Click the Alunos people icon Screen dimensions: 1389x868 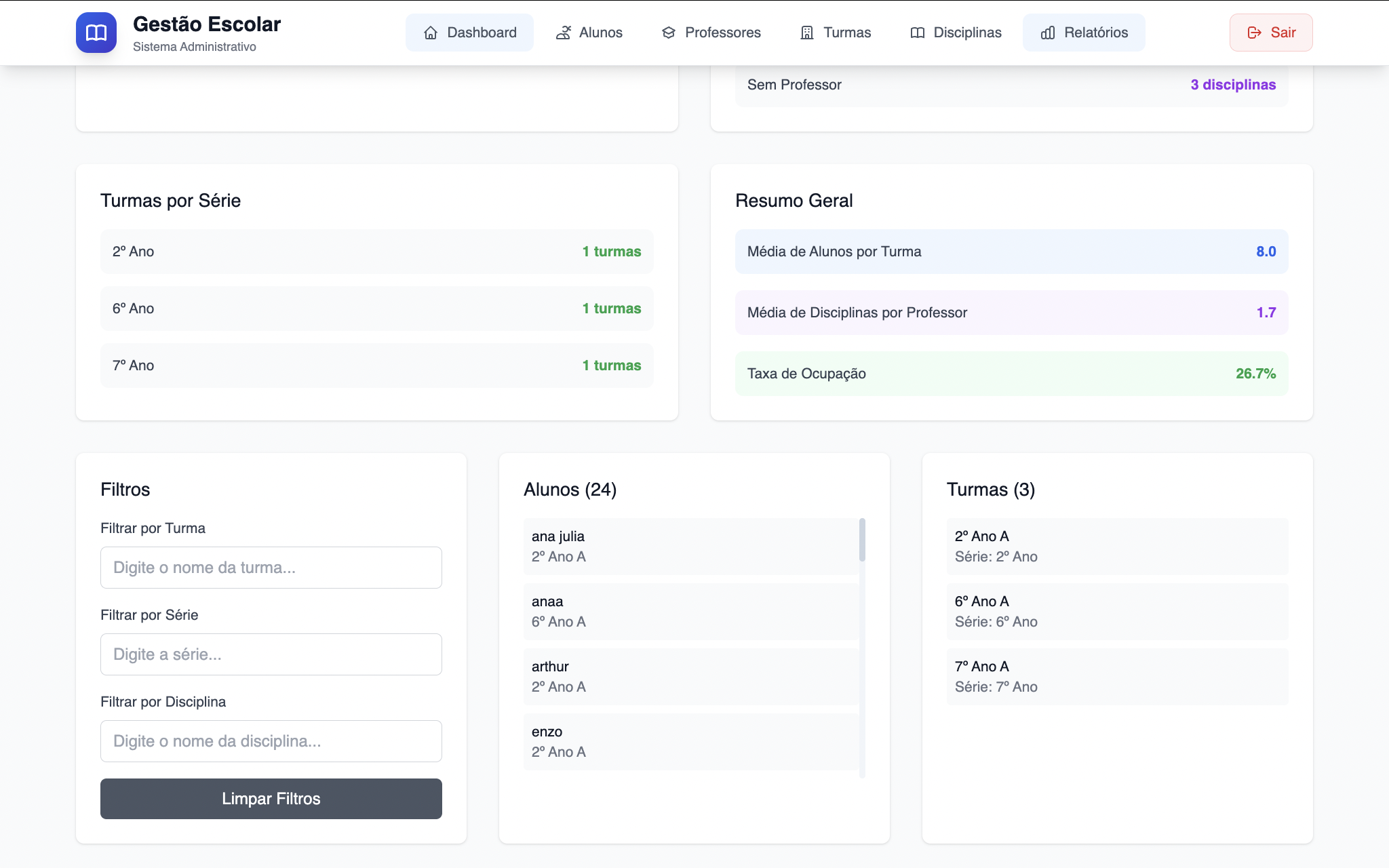coord(563,33)
